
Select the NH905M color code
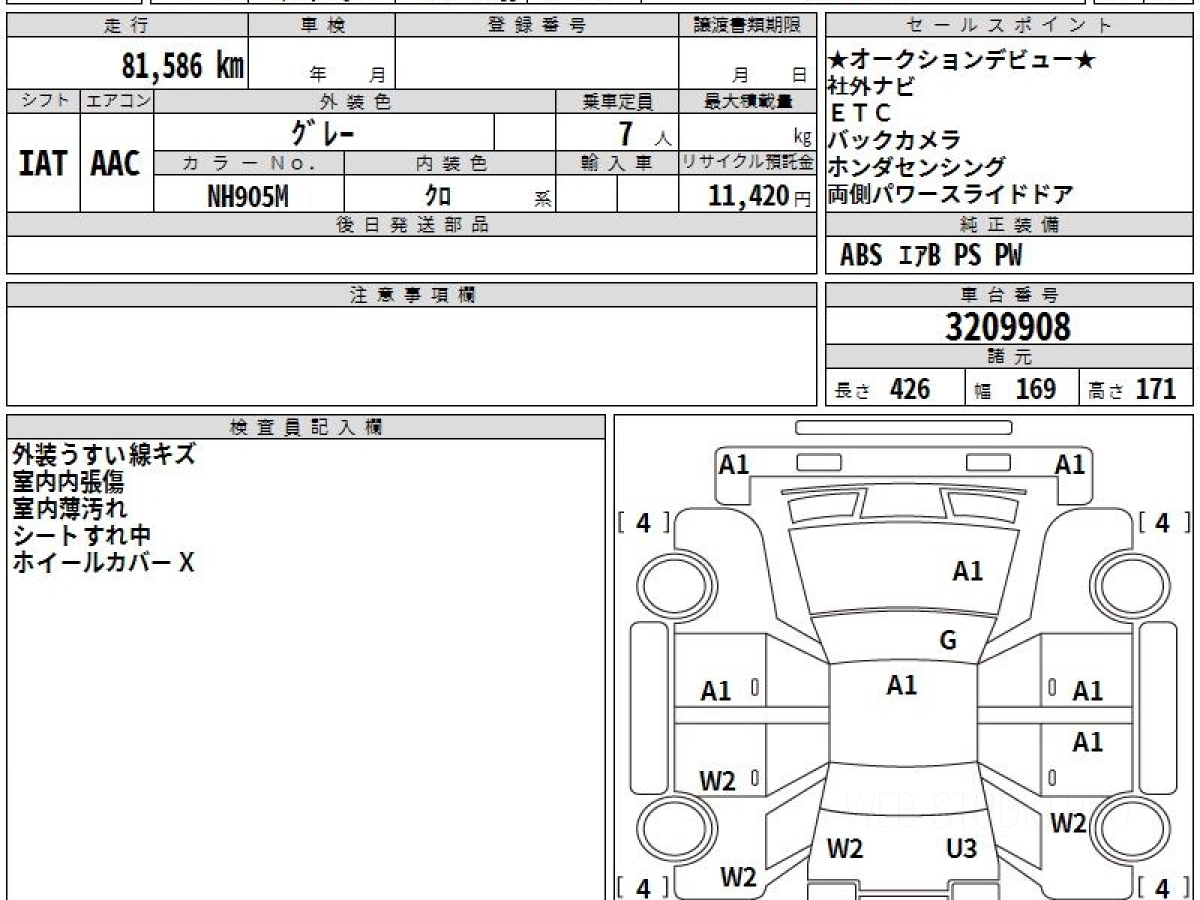point(248,196)
